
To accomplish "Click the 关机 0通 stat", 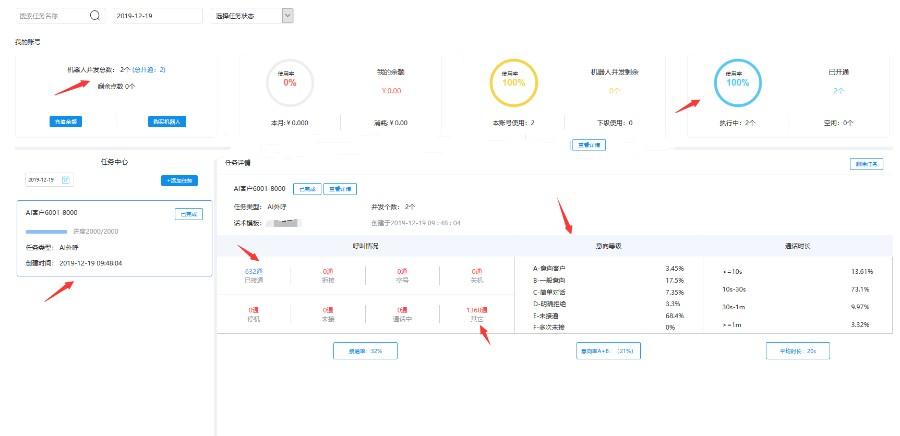I will [x=477, y=275].
